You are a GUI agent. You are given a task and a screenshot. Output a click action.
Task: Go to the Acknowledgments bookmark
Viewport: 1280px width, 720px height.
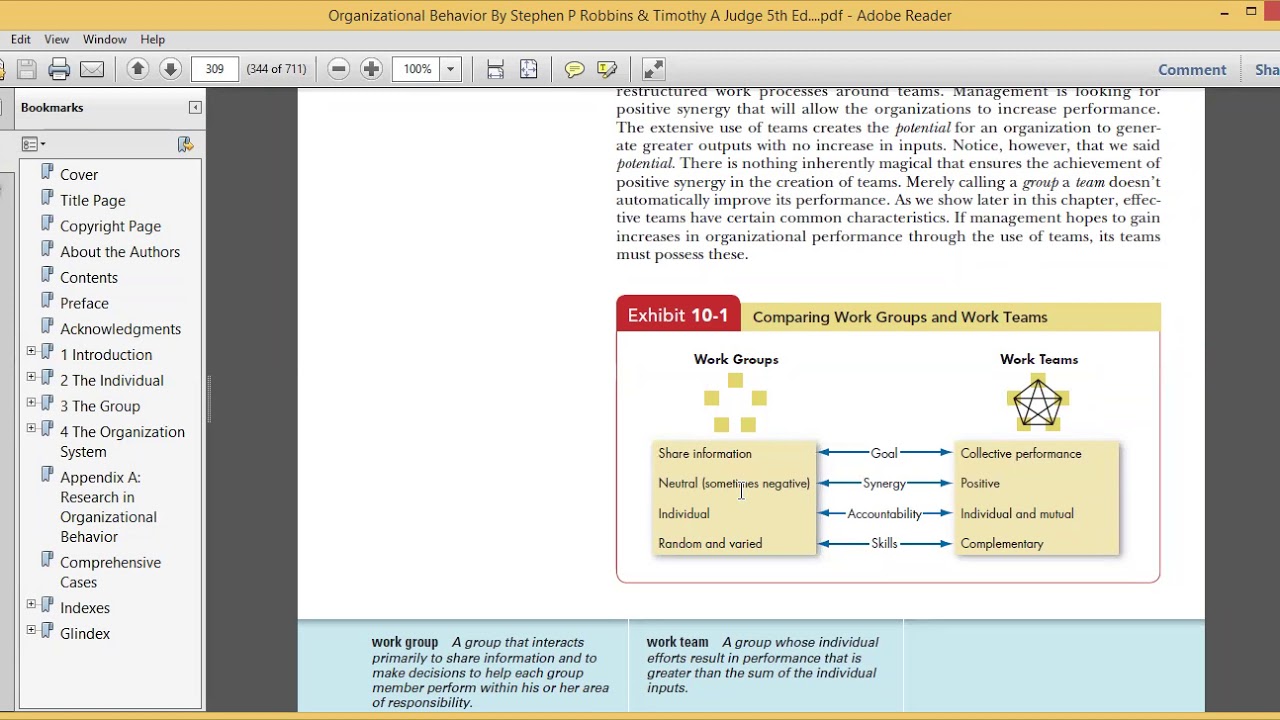pos(120,329)
